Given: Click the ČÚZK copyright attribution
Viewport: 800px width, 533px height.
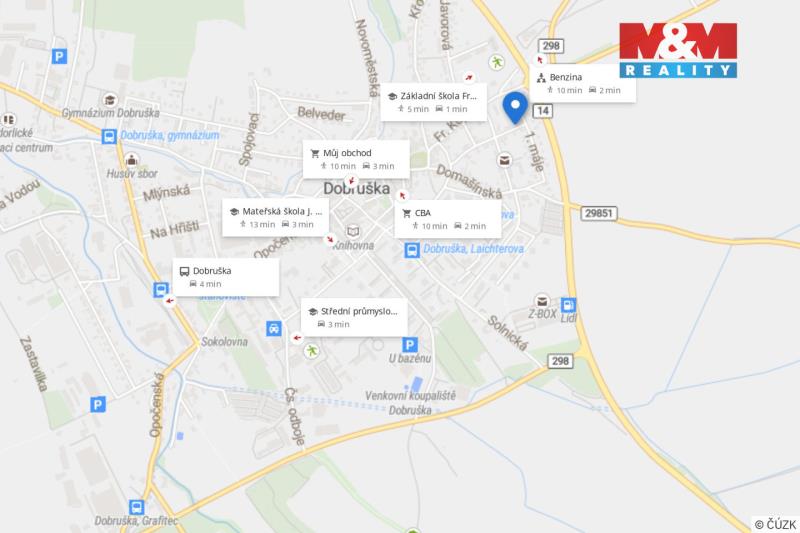Looking at the screenshot, I should pyautogui.click(x=775, y=524).
